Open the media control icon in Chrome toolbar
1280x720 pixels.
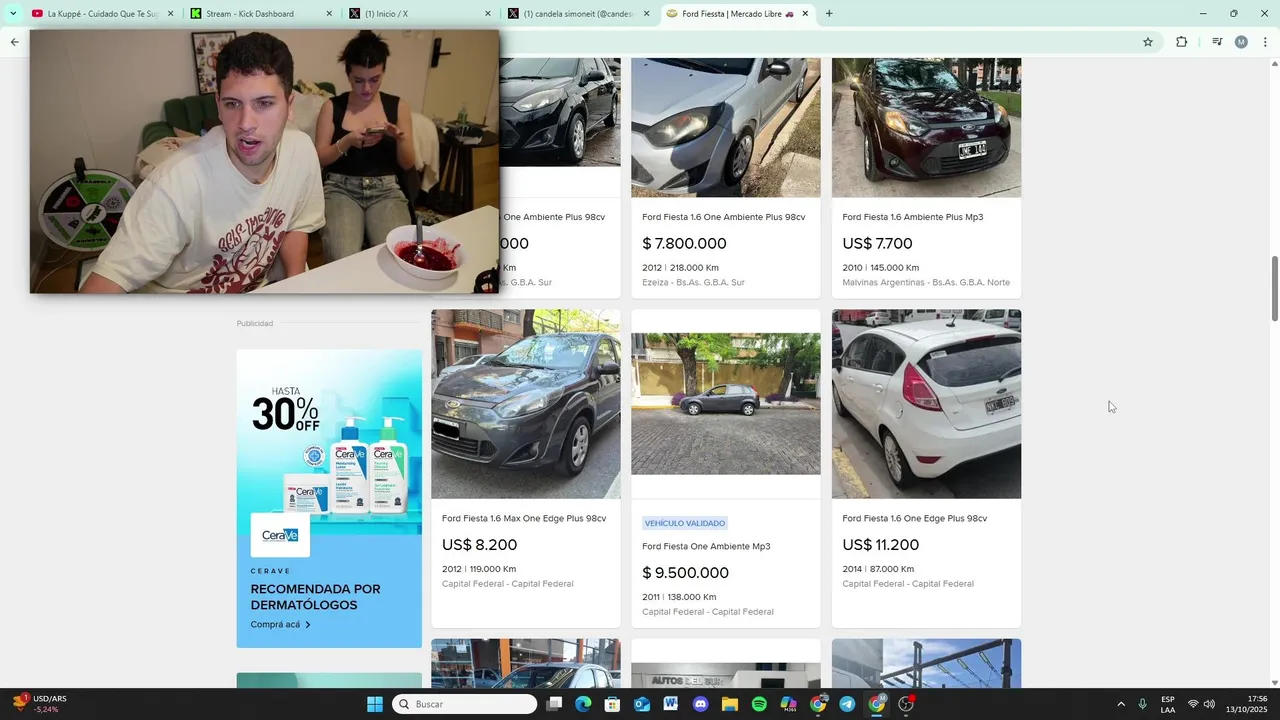[1217, 42]
